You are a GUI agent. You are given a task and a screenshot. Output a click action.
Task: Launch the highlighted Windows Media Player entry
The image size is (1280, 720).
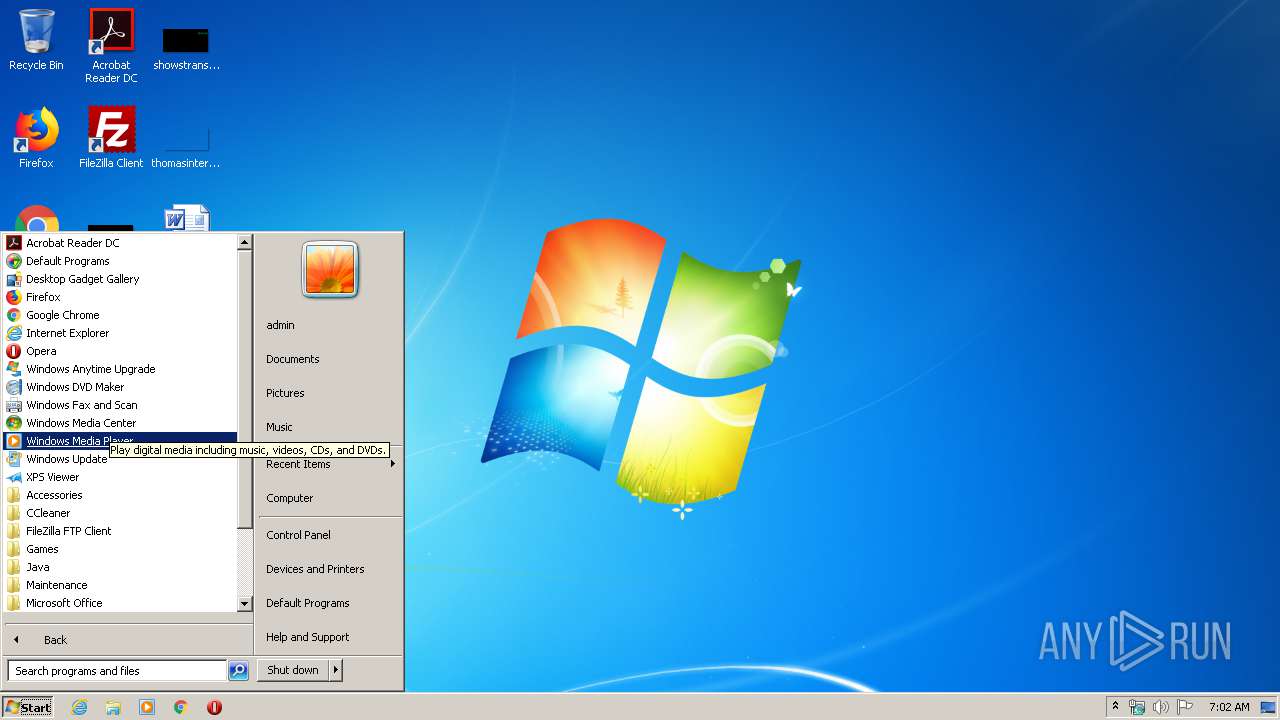(x=121, y=441)
